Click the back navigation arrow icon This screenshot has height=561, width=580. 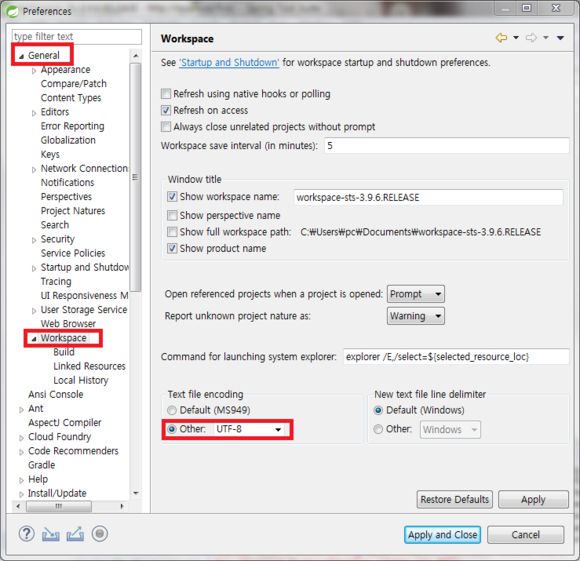(501, 38)
